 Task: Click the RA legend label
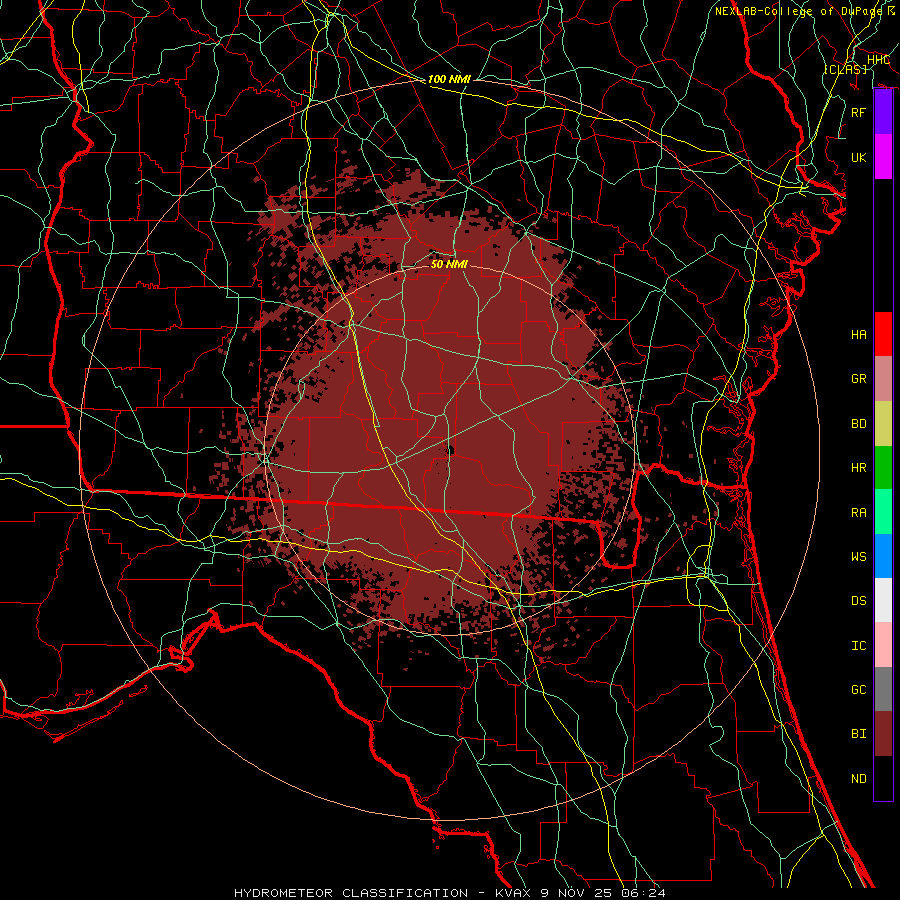click(x=859, y=512)
